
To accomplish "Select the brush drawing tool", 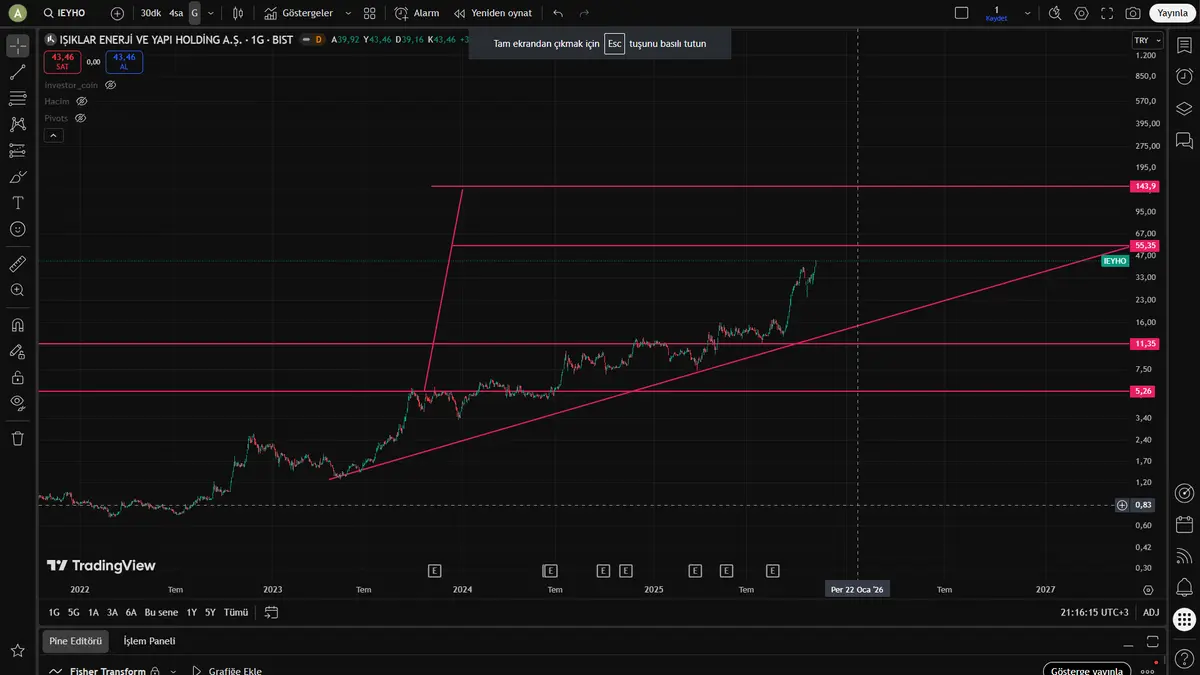I will (17, 176).
